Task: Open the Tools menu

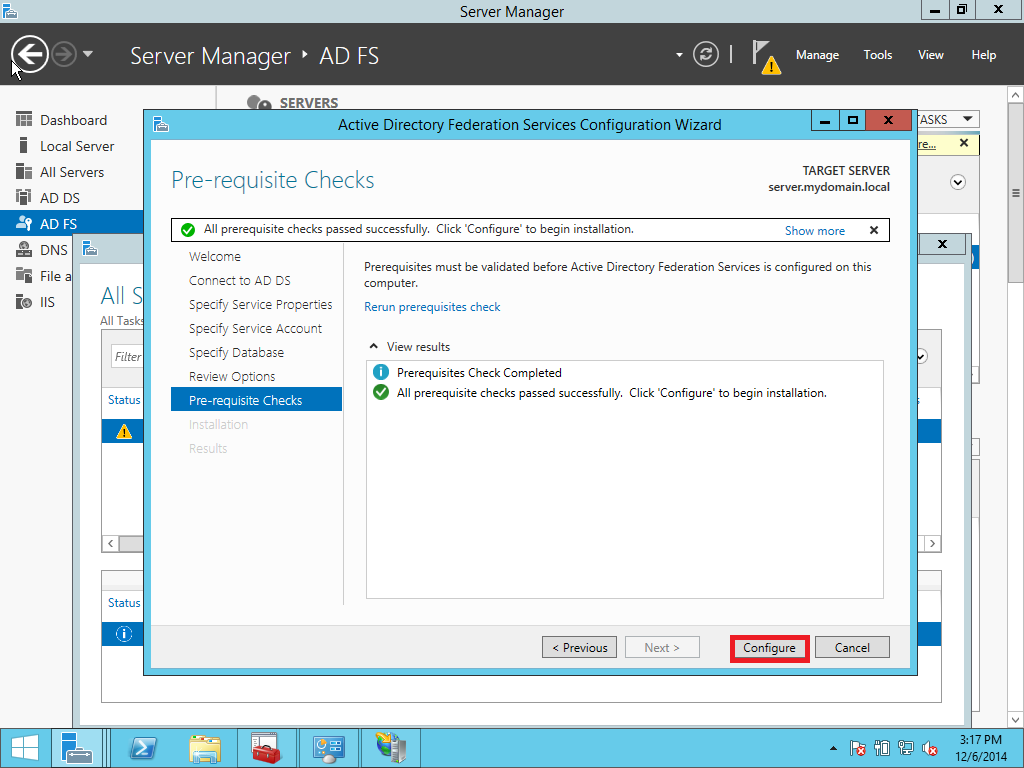Action: (x=877, y=55)
